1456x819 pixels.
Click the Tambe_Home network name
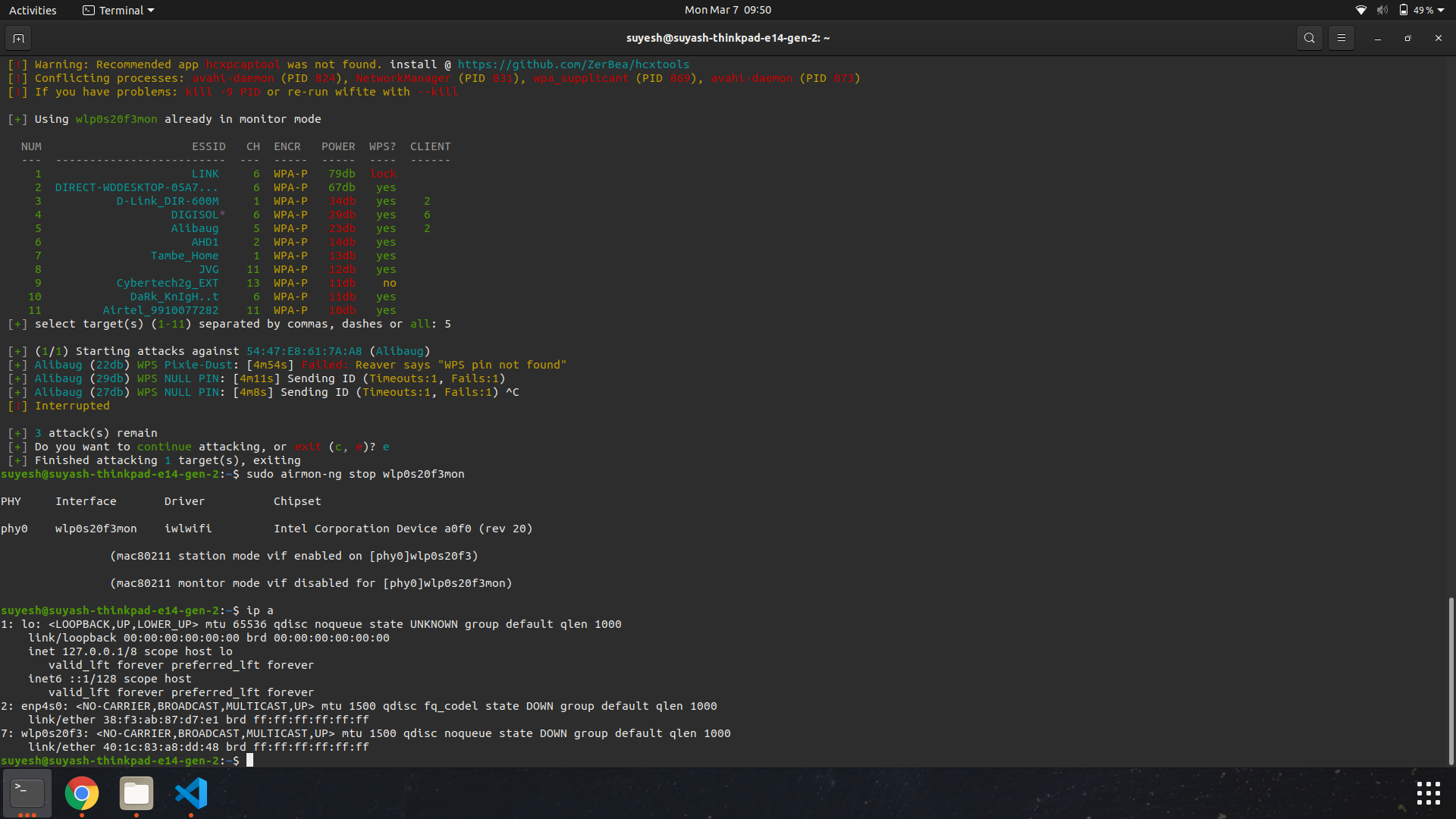[184, 256]
